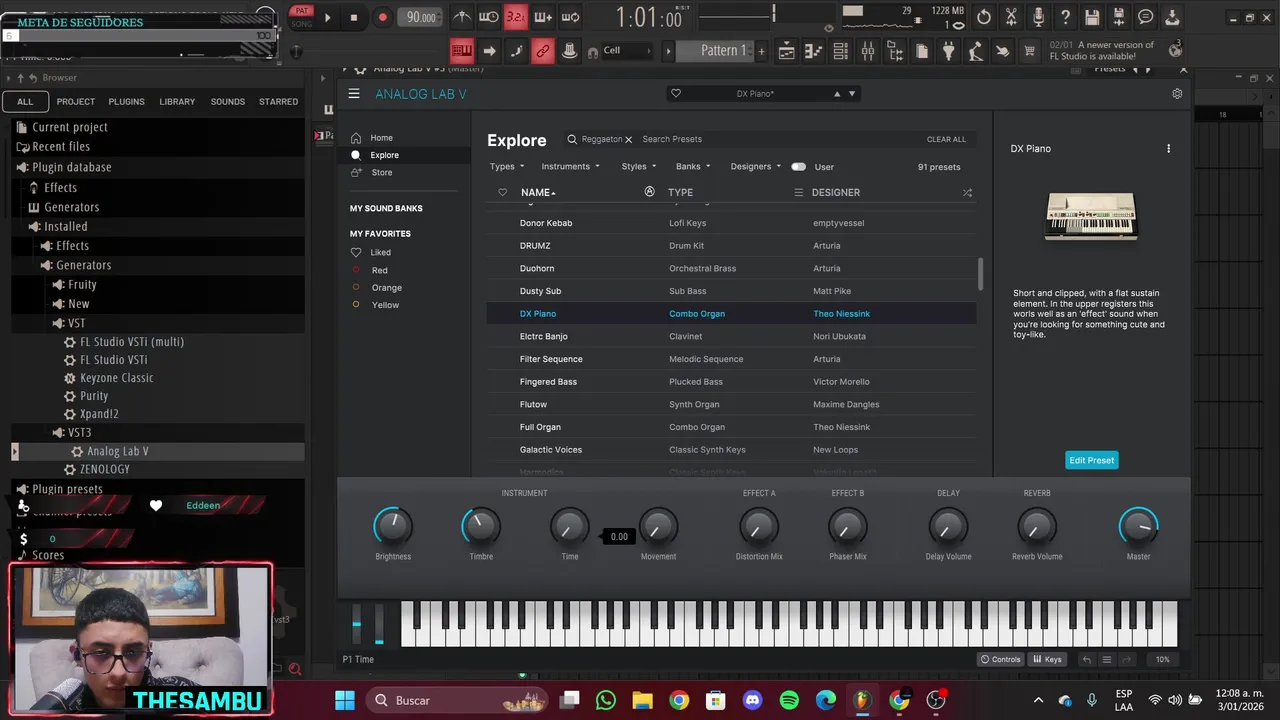Open Spotify from the taskbar
Screen dimensions: 1280x720
click(x=789, y=700)
